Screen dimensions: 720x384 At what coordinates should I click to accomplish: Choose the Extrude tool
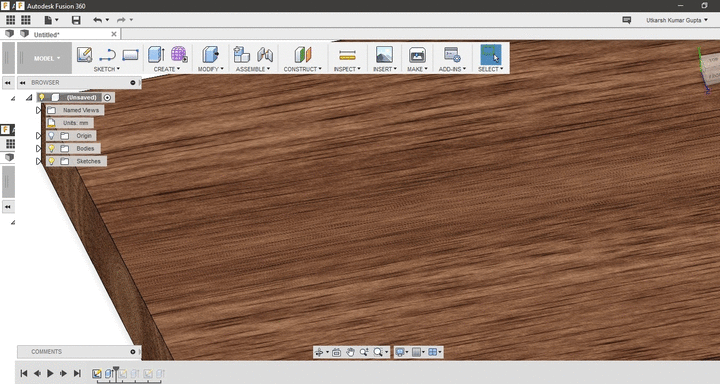[157, 54]
